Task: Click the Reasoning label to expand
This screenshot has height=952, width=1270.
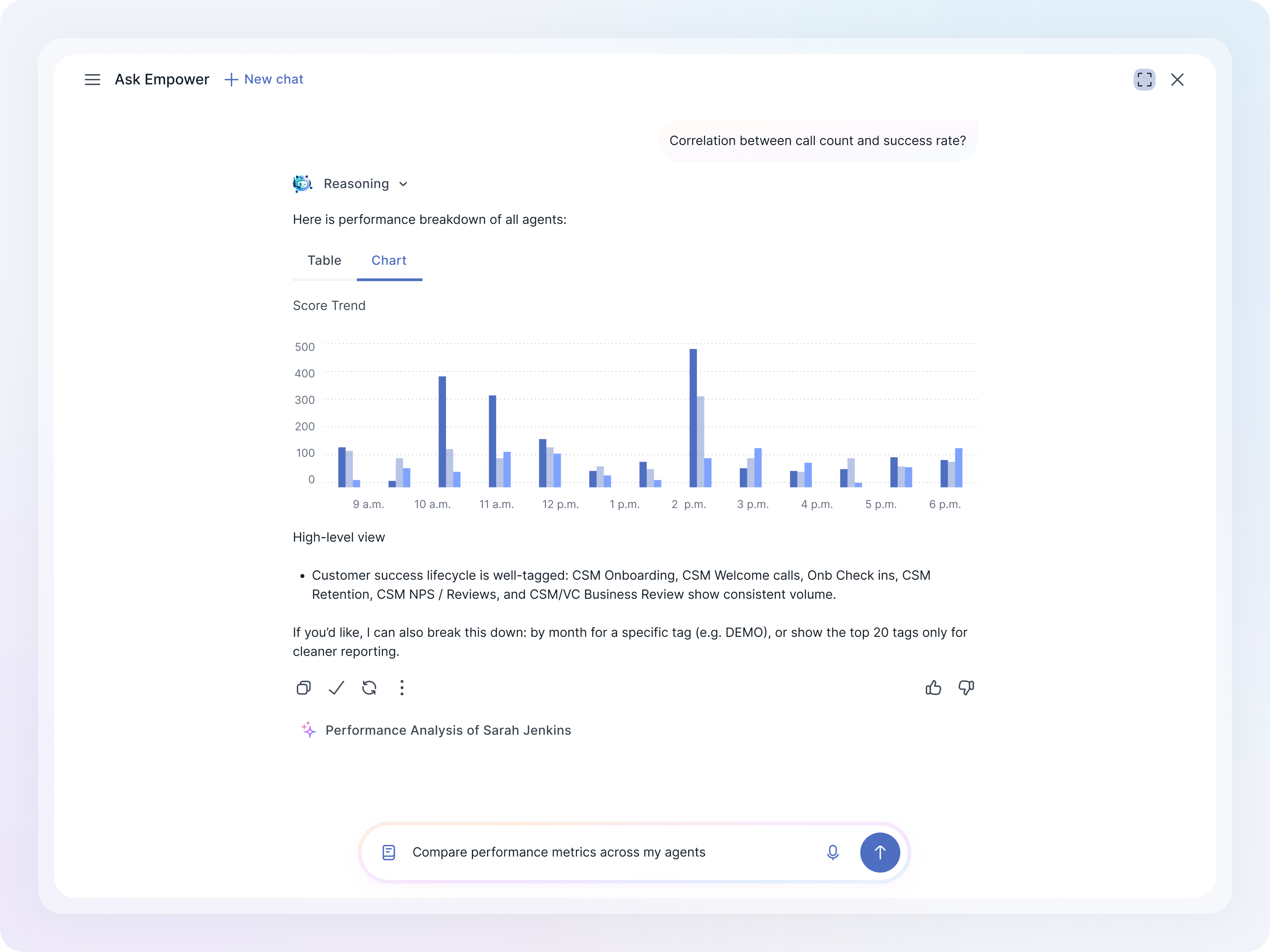Action: coord(356,184)
